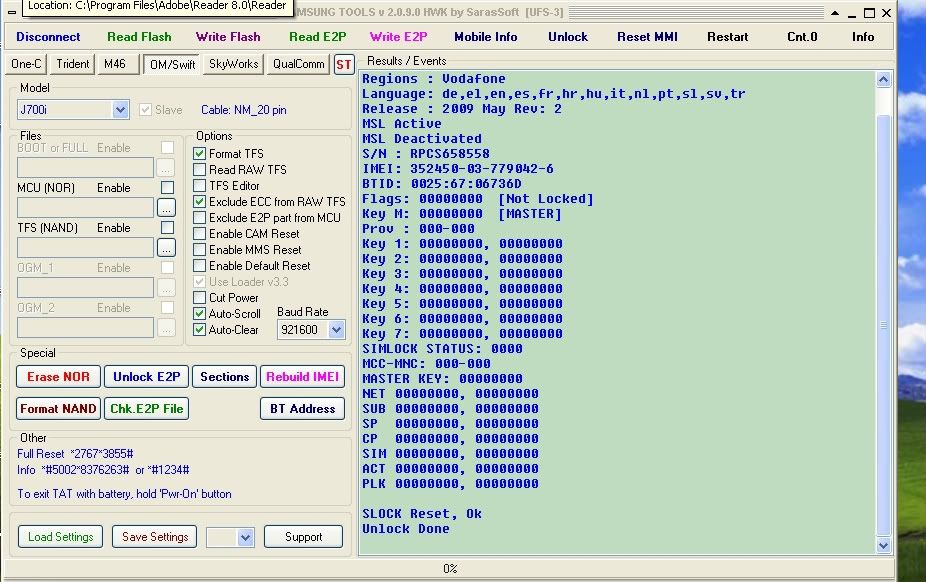The height and width of the screenshot is (582, 926).
Task: Open the Model J700i dropdown
Action: pyautogui.click(x=120, y=110)
